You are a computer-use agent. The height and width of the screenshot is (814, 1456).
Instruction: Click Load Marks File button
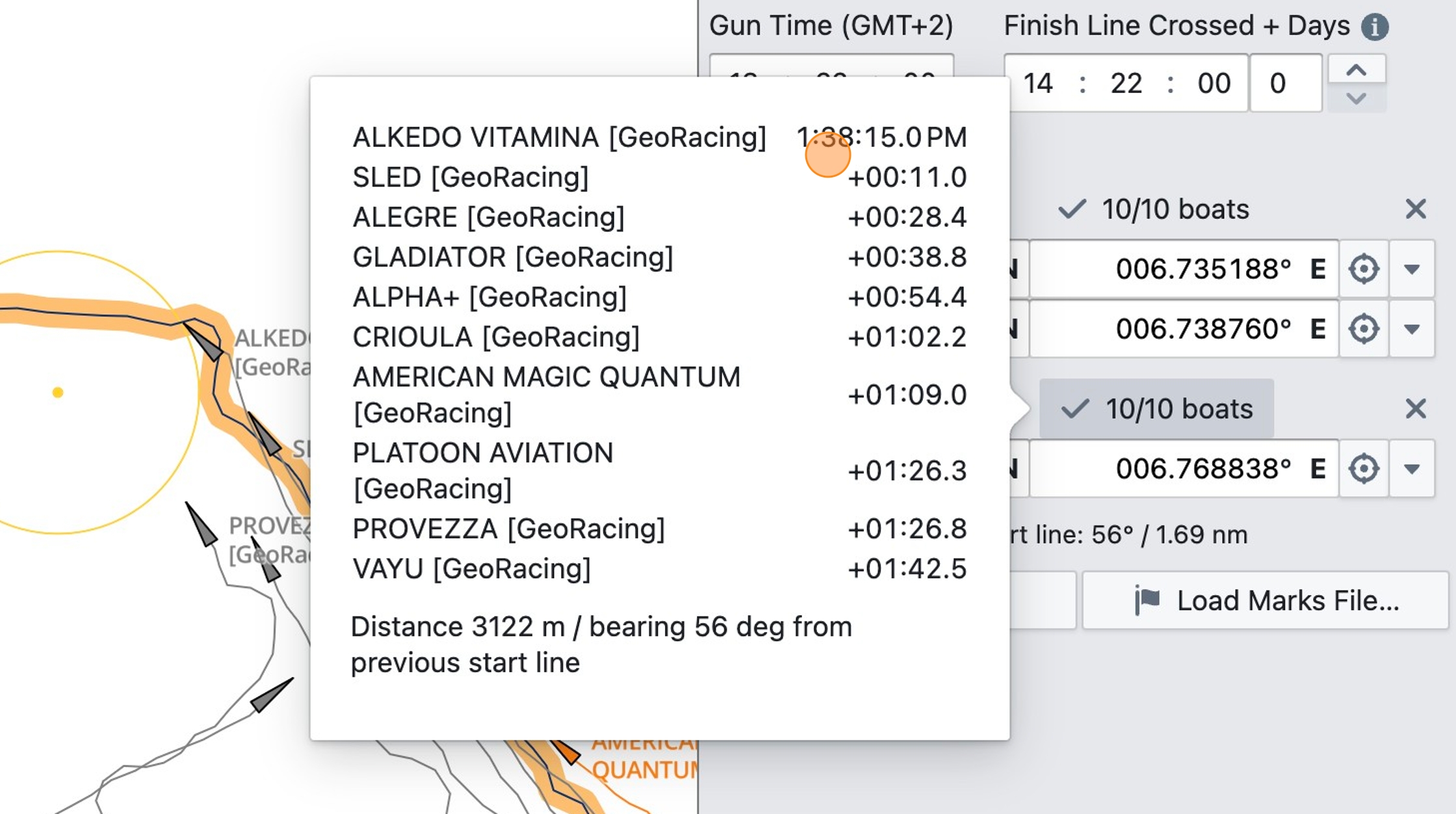[x=1265, y=601]
